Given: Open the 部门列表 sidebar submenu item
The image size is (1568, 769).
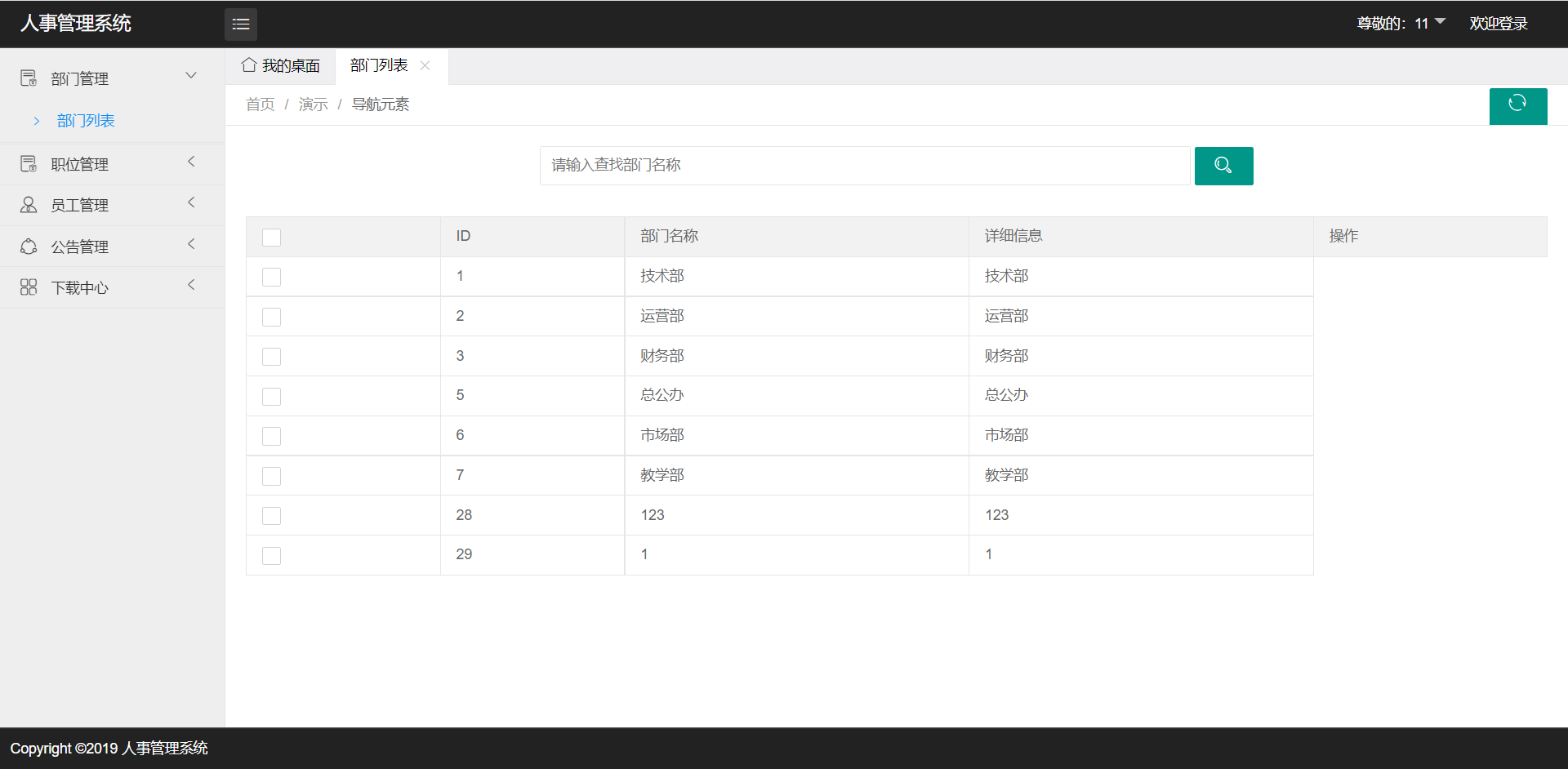Looking at the screenshot, I should click(x=86, y=121).
